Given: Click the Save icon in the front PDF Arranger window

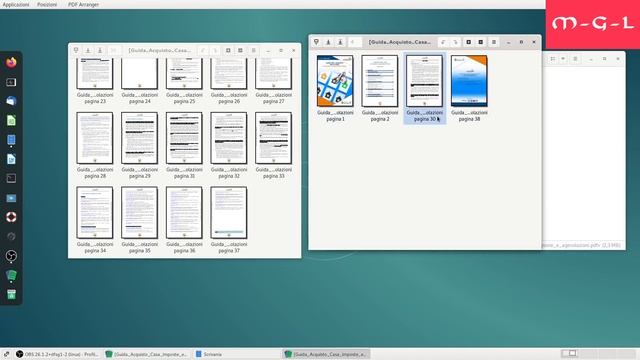Looking at the screenshot, I should click(x=328, y=42).
